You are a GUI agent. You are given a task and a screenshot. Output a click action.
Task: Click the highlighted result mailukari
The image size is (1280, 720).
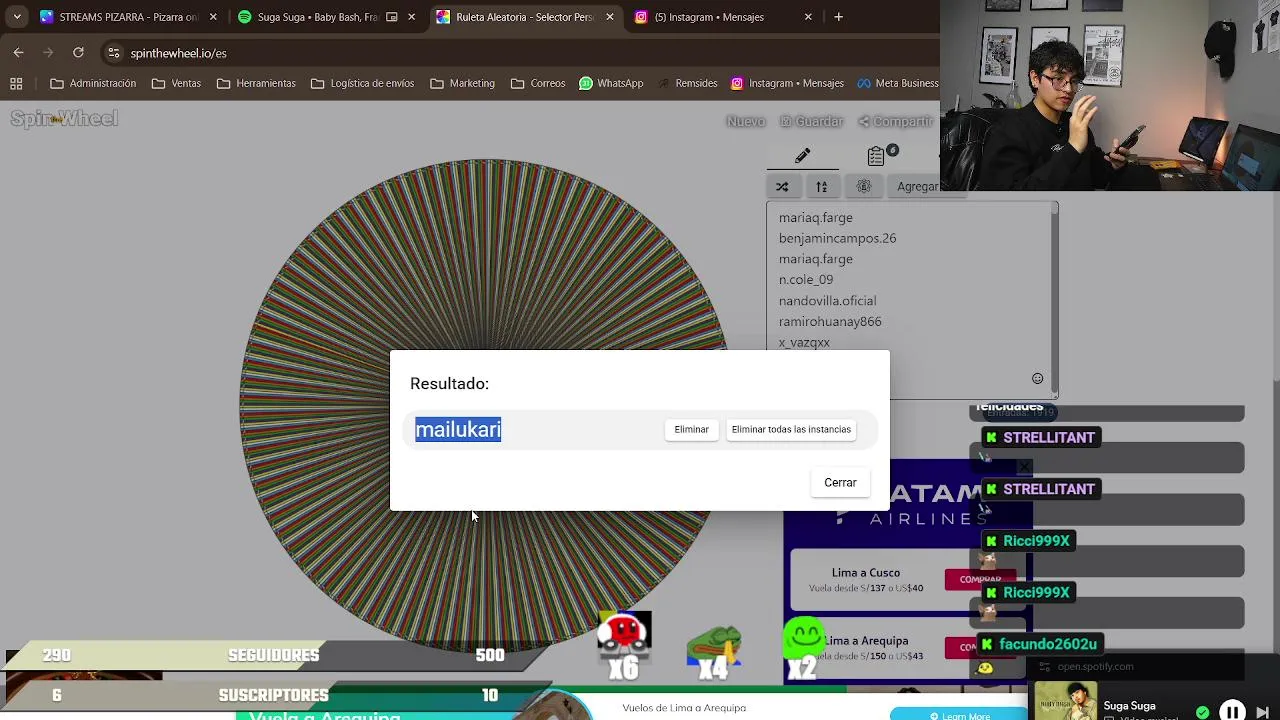pyautogui.click(x=458, y=429)
